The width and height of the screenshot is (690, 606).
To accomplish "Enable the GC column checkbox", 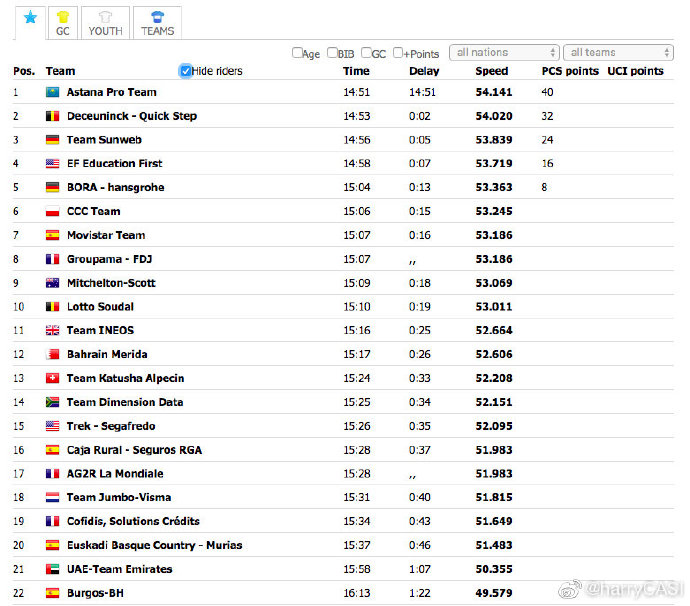I will point(366,53).
